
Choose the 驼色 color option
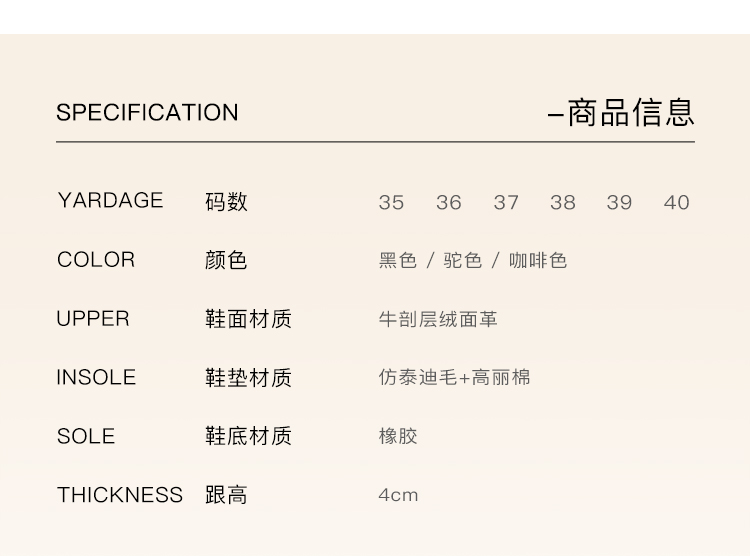(x=462, y=261)
